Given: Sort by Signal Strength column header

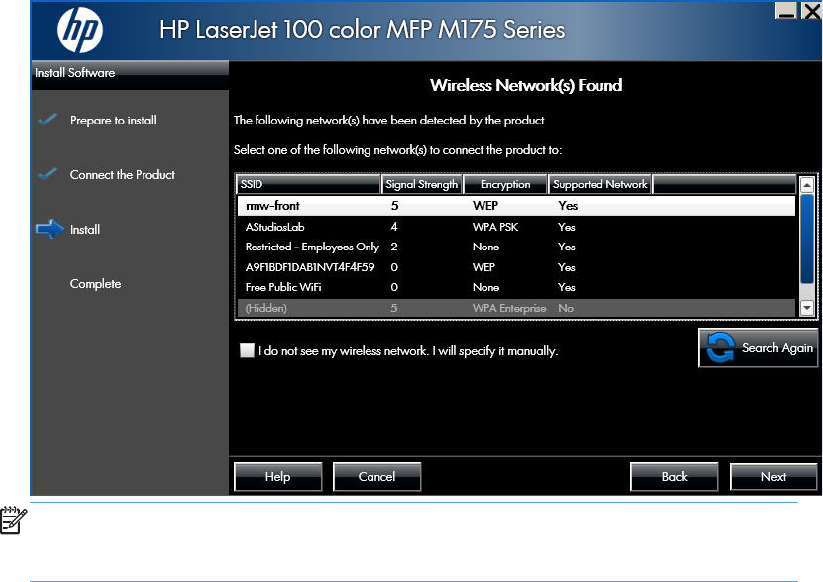Looking at the screenshot, I should click(421, 184).
